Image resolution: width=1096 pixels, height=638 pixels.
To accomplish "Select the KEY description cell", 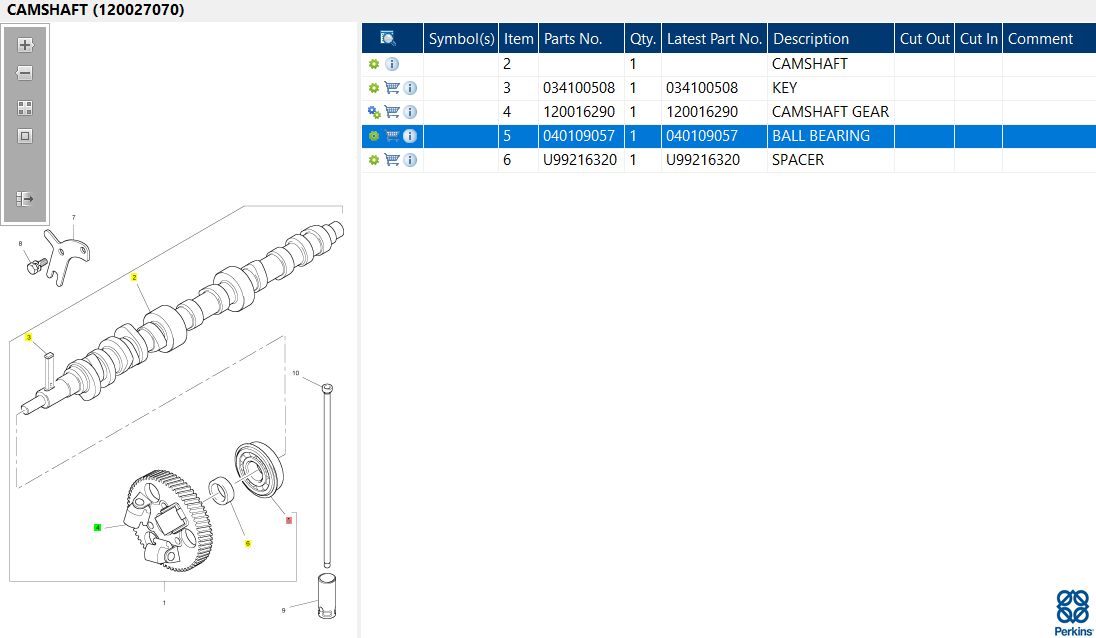I will tap(831, 88).
